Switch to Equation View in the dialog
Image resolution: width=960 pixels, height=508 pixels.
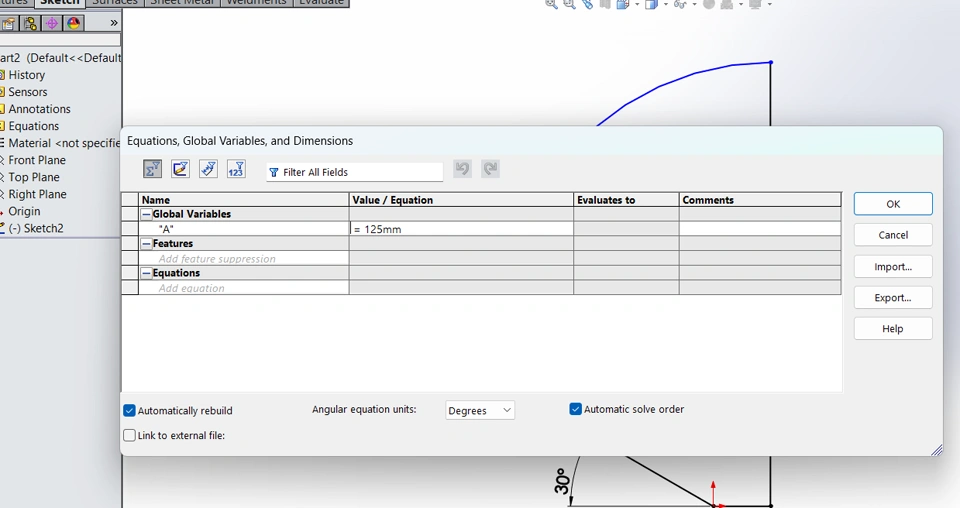[x=152, y=169]
